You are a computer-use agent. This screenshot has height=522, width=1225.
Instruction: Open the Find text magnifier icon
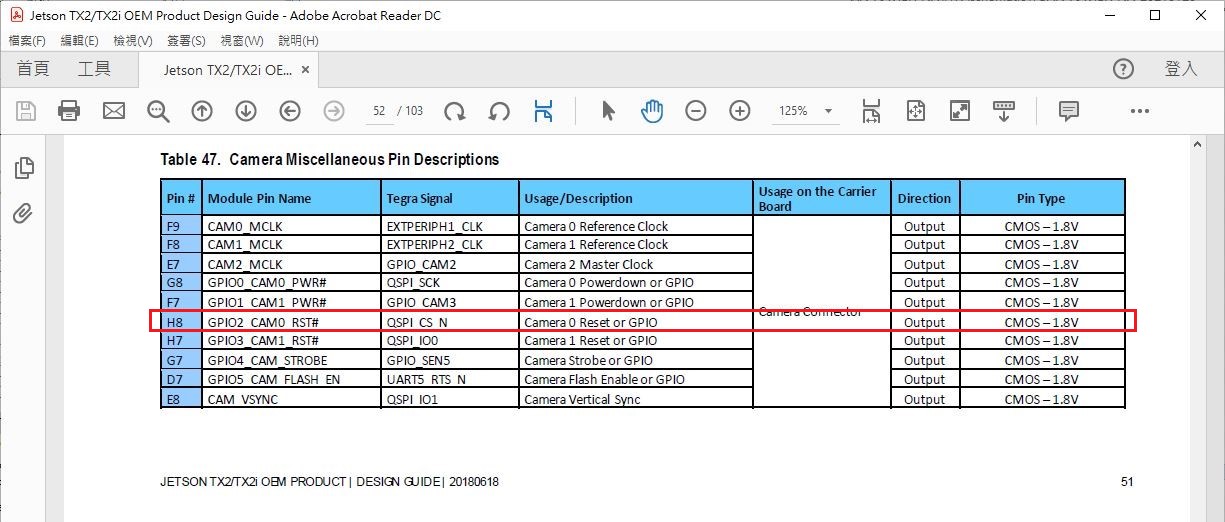(158, 111)
